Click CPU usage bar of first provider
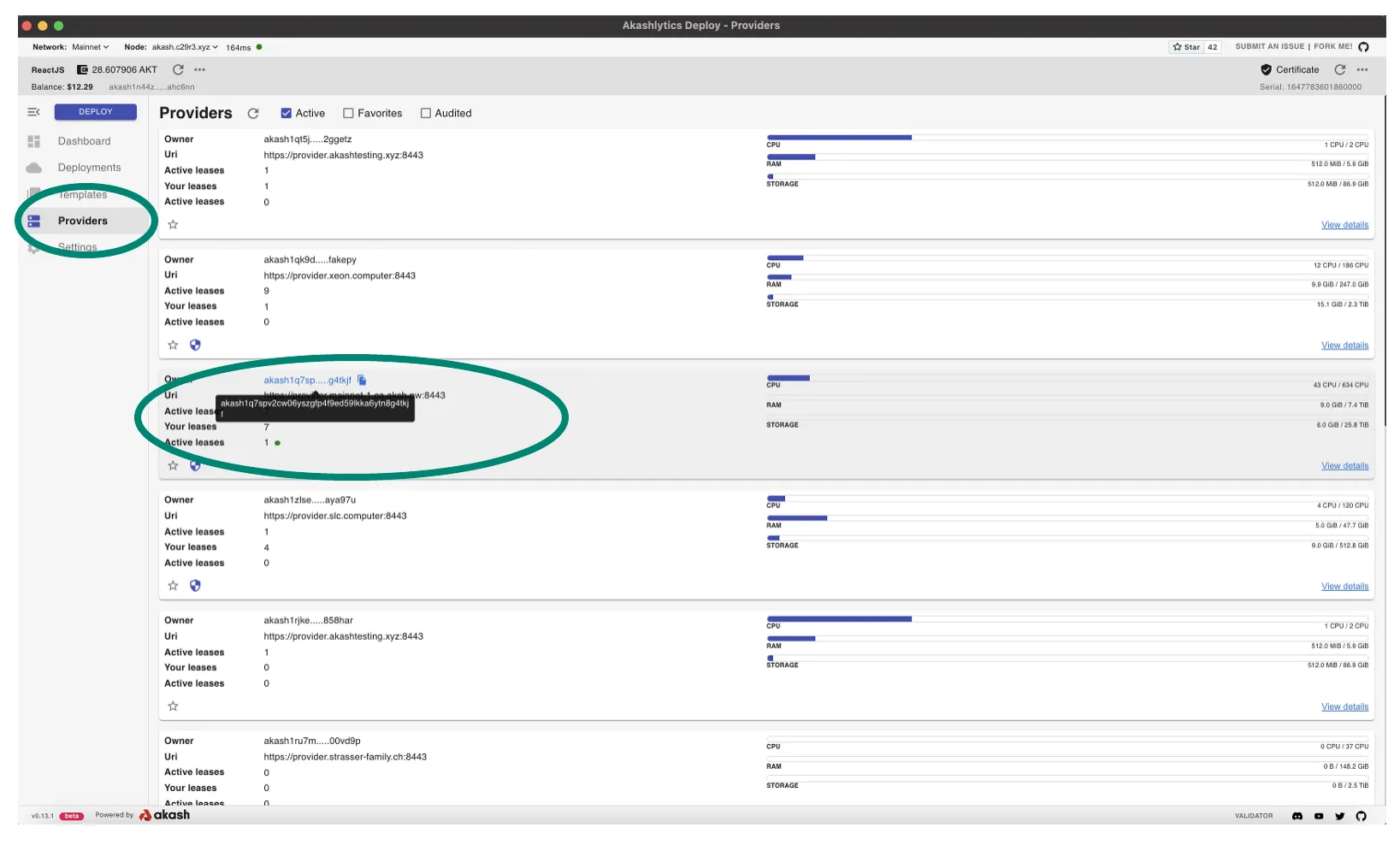This screenshot has height=845, width=1400. coord(839,138)
